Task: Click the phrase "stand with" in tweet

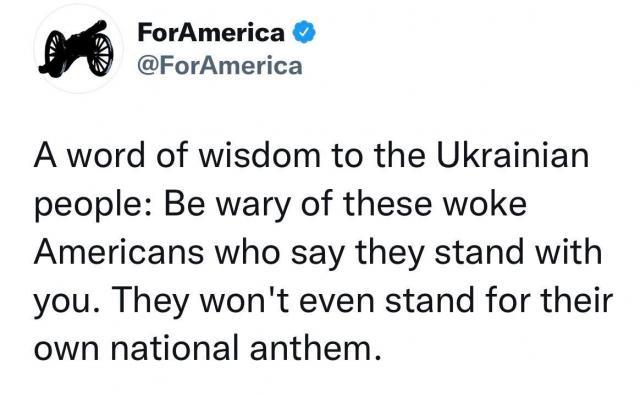Action: coord(518,252)
